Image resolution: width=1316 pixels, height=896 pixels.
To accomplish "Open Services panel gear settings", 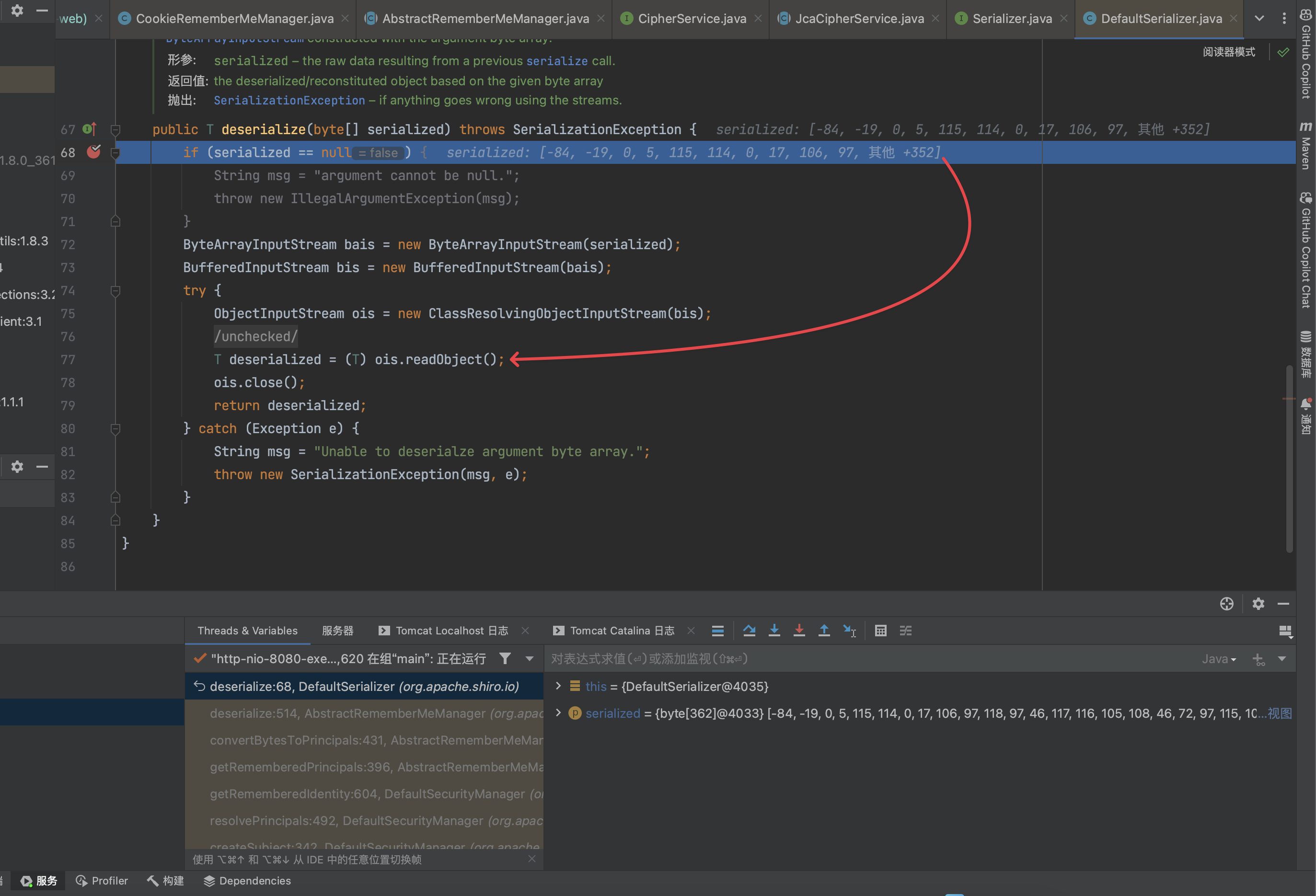I will (x=1258, y=604).
